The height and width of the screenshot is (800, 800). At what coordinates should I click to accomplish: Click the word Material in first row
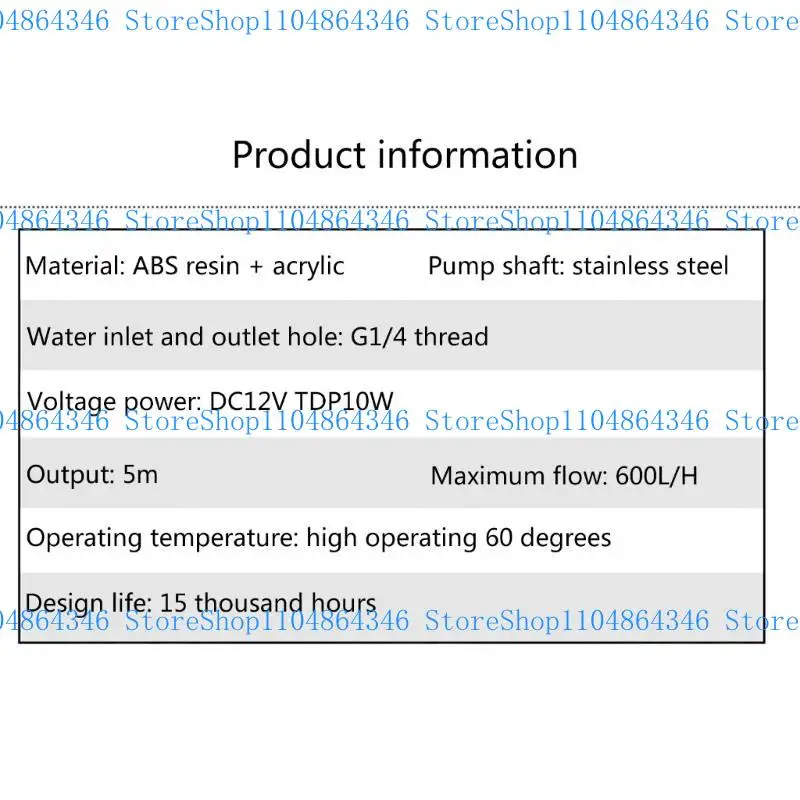click(74, 266)
